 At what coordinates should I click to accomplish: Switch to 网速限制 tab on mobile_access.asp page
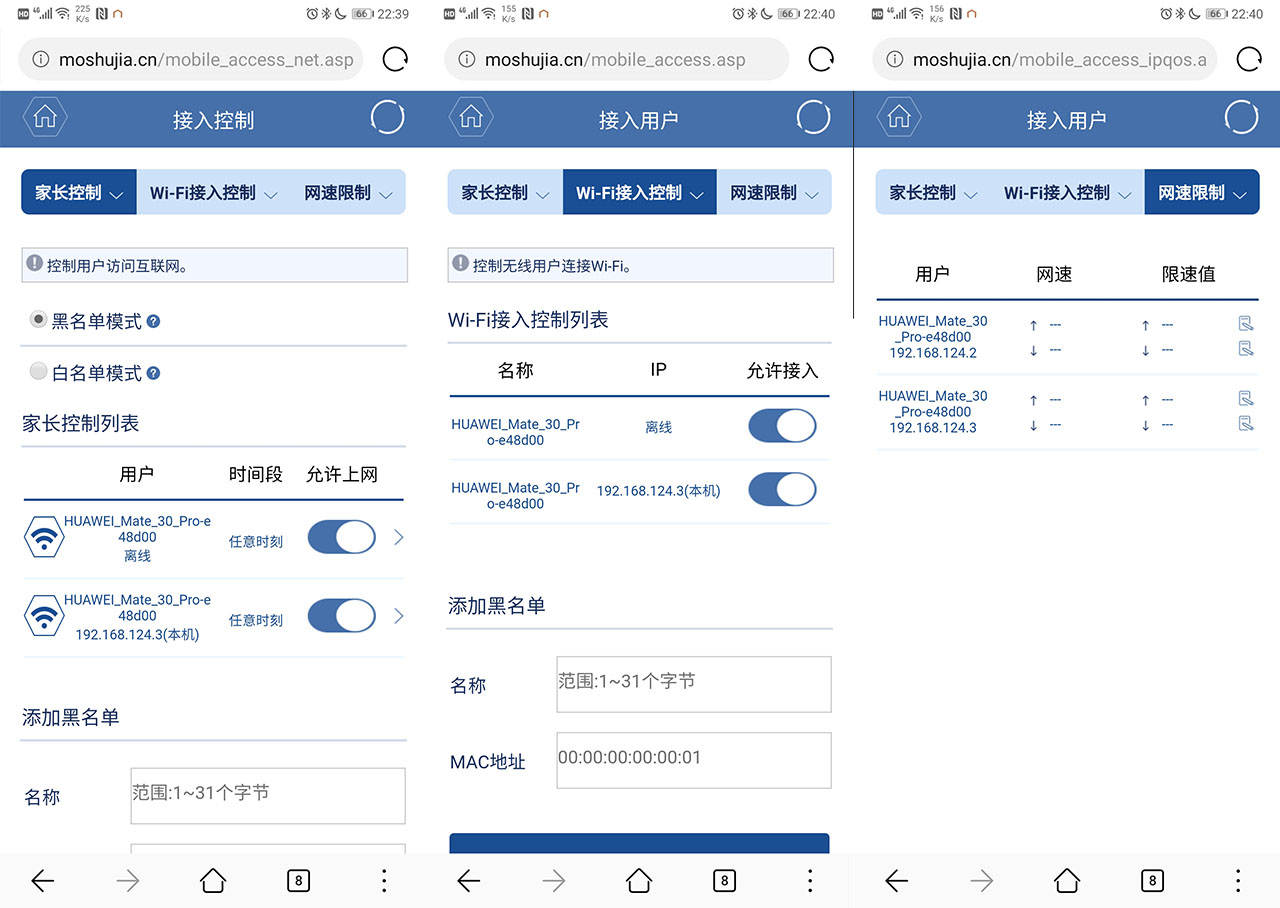[775, 192]
